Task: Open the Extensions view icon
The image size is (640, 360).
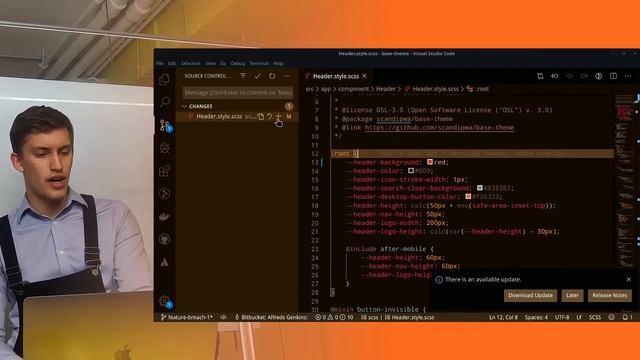Action: pyautogui.click(x=164, y=171)
